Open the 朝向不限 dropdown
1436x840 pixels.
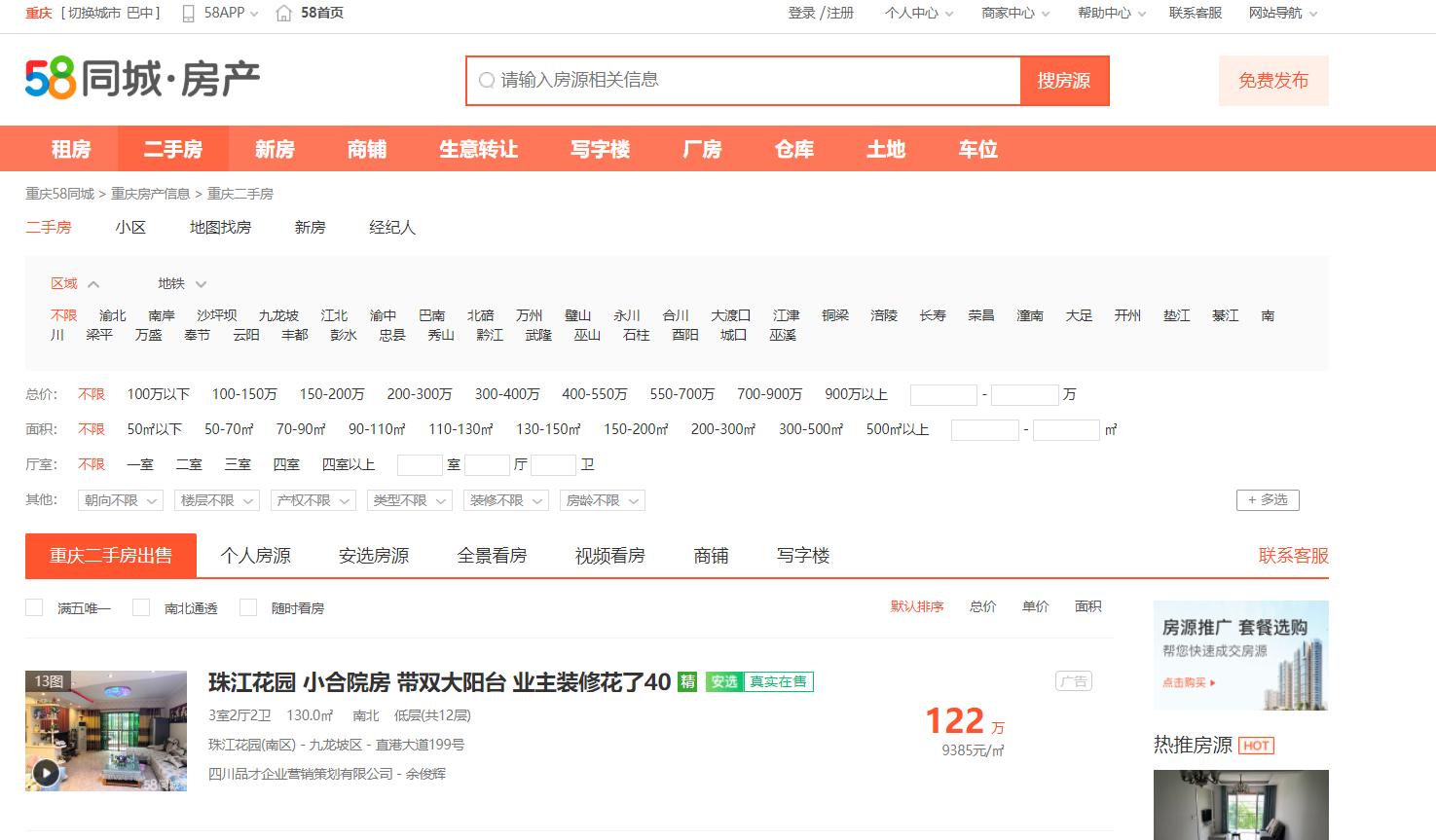[119, 499]
